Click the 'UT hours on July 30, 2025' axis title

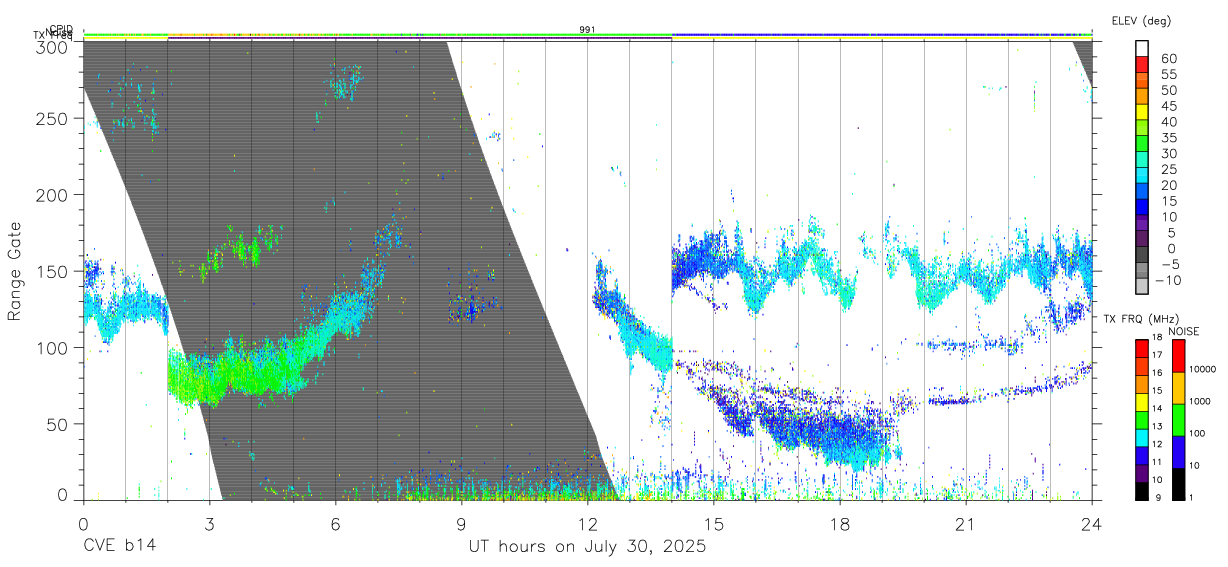point(587,547)
